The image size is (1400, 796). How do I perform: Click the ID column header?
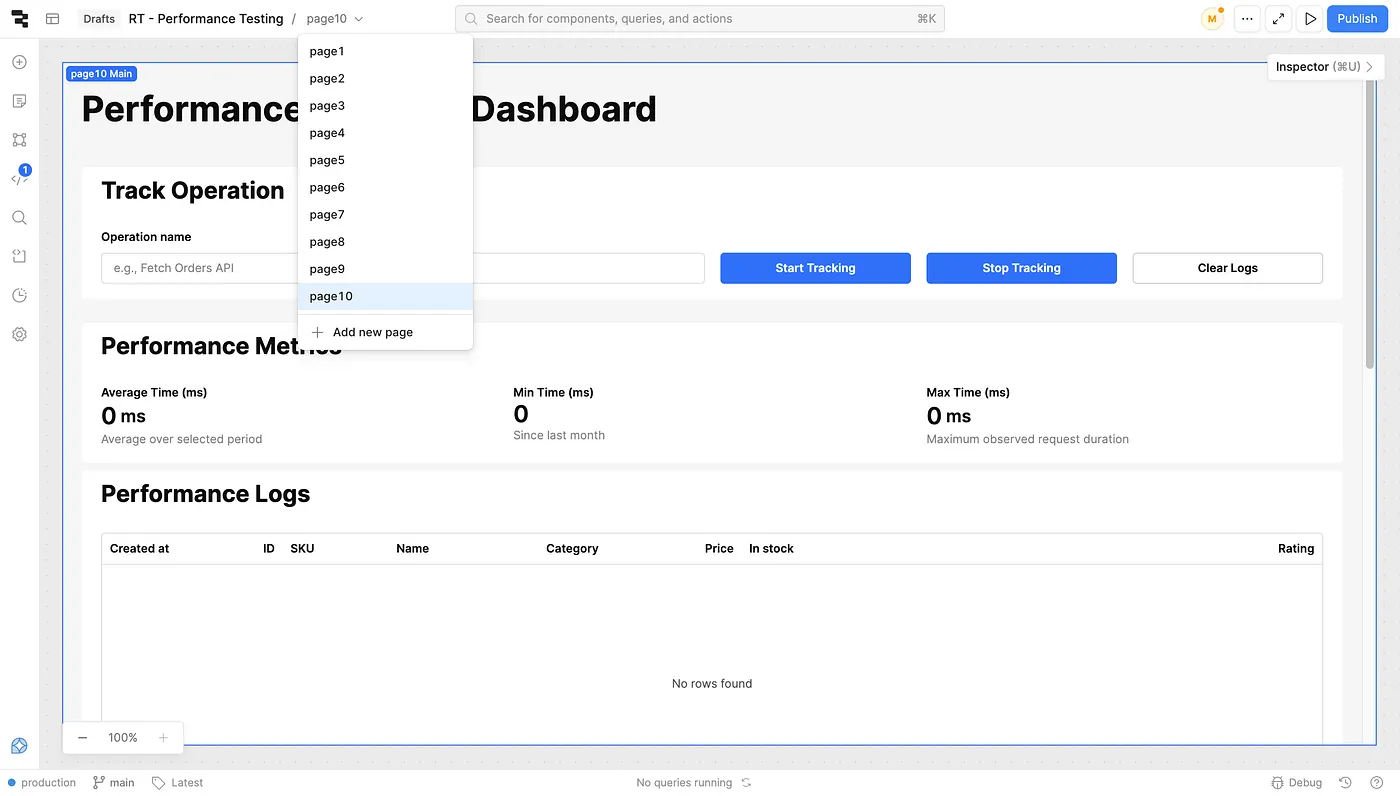(269, 549)
